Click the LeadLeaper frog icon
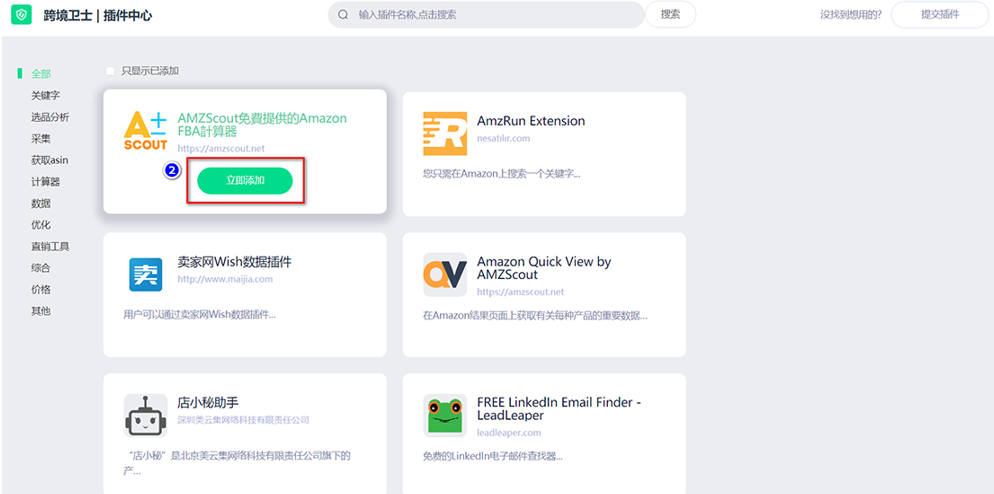The width and height of the screenshot is (994, 494). [445, 415]
